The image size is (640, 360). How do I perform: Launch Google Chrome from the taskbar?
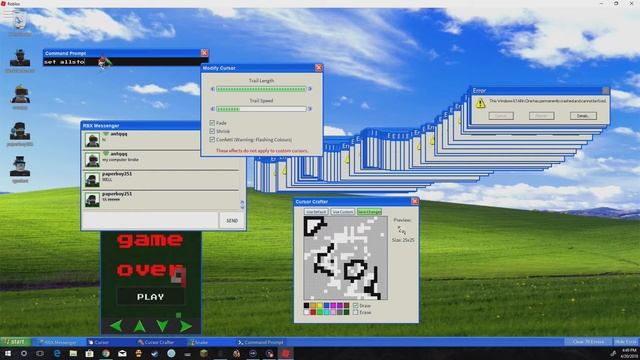click(x=106, y=353)
